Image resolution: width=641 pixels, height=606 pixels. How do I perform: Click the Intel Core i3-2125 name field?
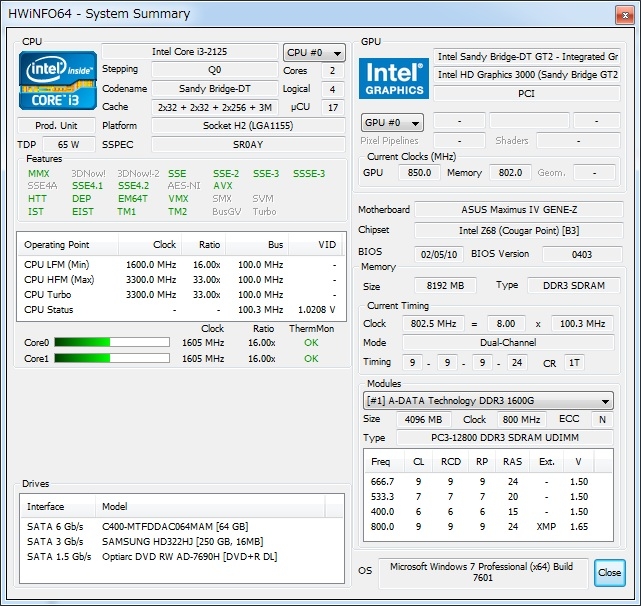[x=190, y=52]
